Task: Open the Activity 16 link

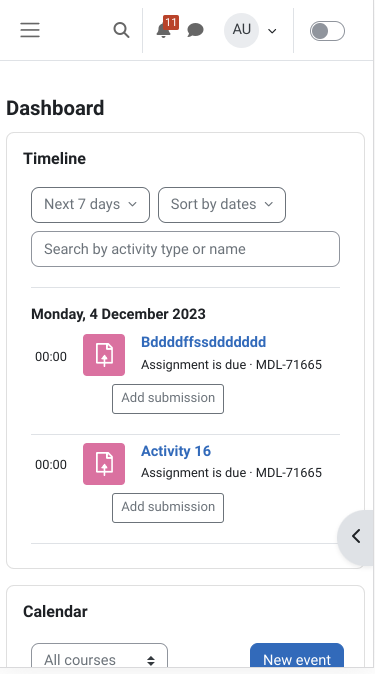Action: pos(176,451)
